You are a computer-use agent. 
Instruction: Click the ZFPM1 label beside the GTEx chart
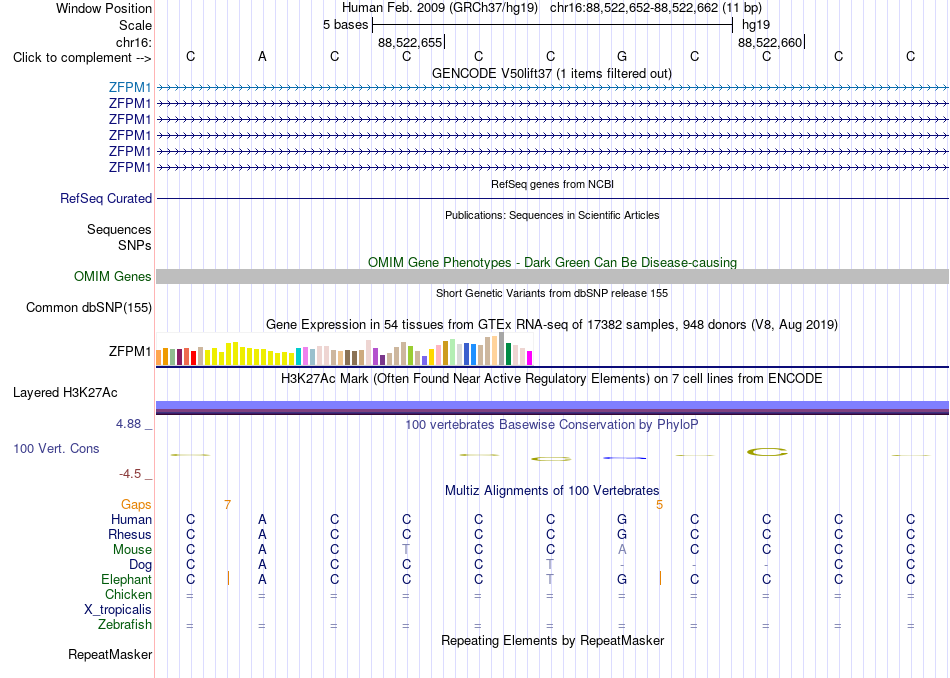(130, 351)
